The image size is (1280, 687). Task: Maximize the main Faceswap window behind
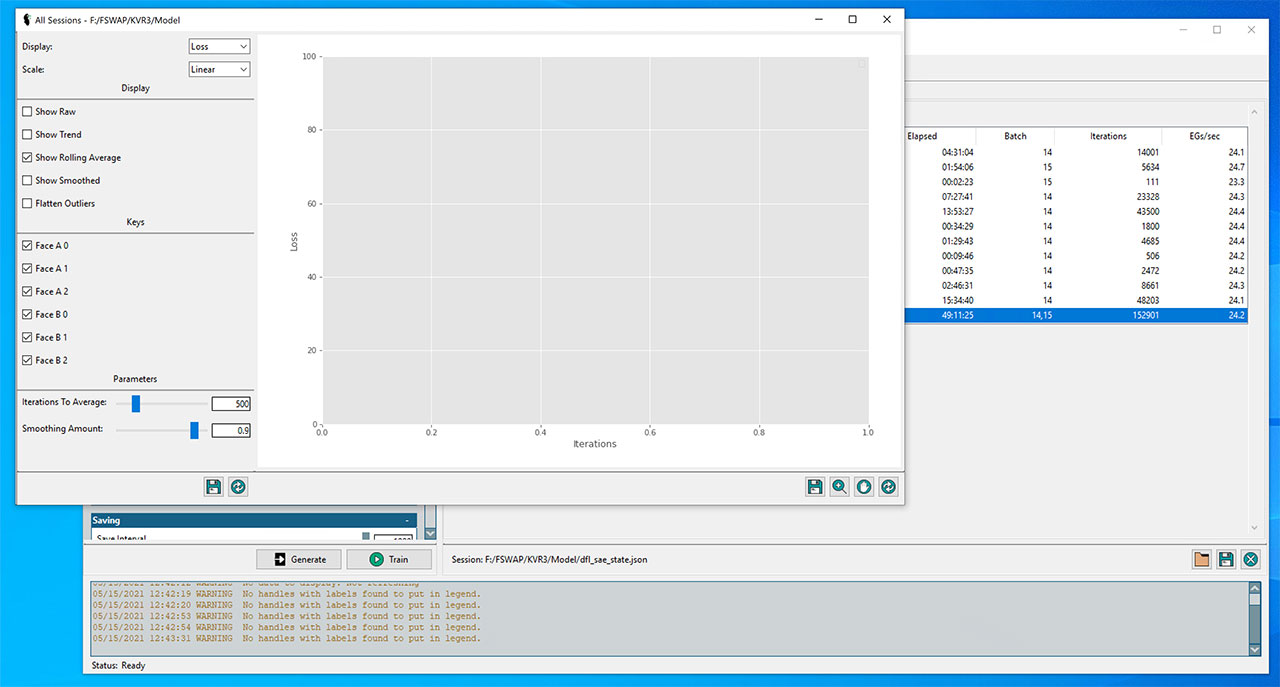pyautogui.click(x=1217, y=30)
